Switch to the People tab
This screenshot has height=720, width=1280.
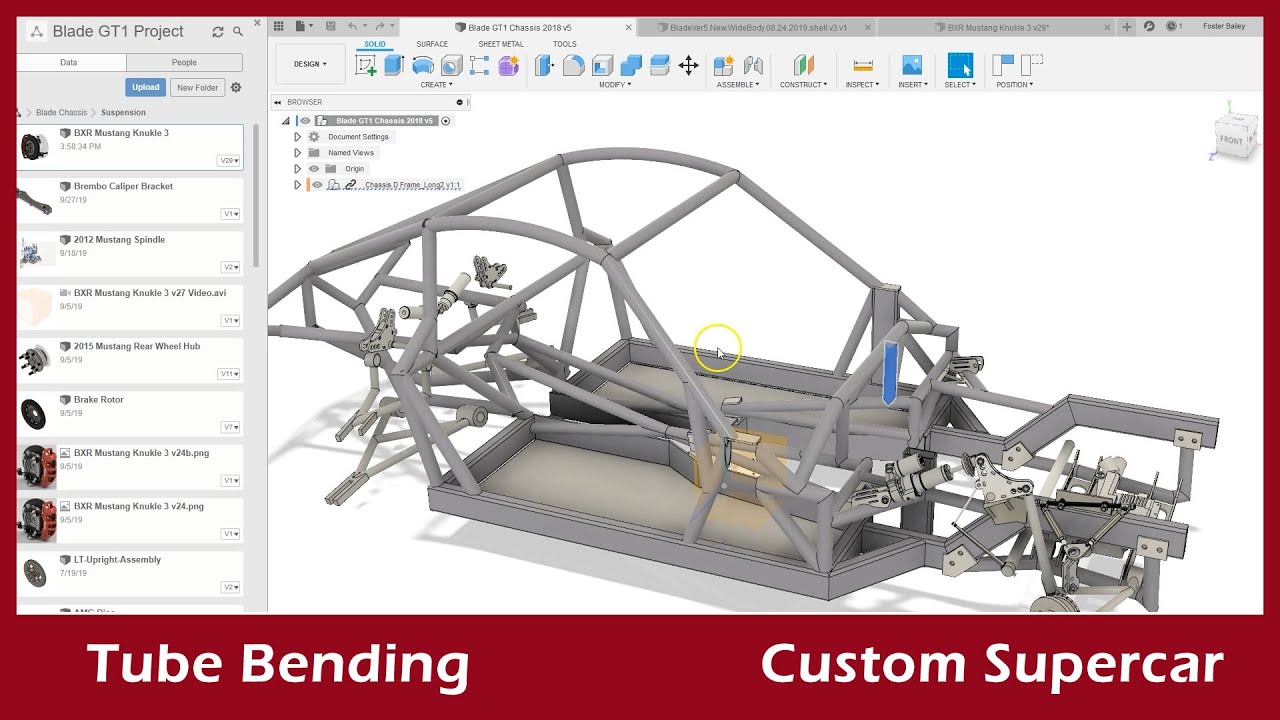point(184,62)
